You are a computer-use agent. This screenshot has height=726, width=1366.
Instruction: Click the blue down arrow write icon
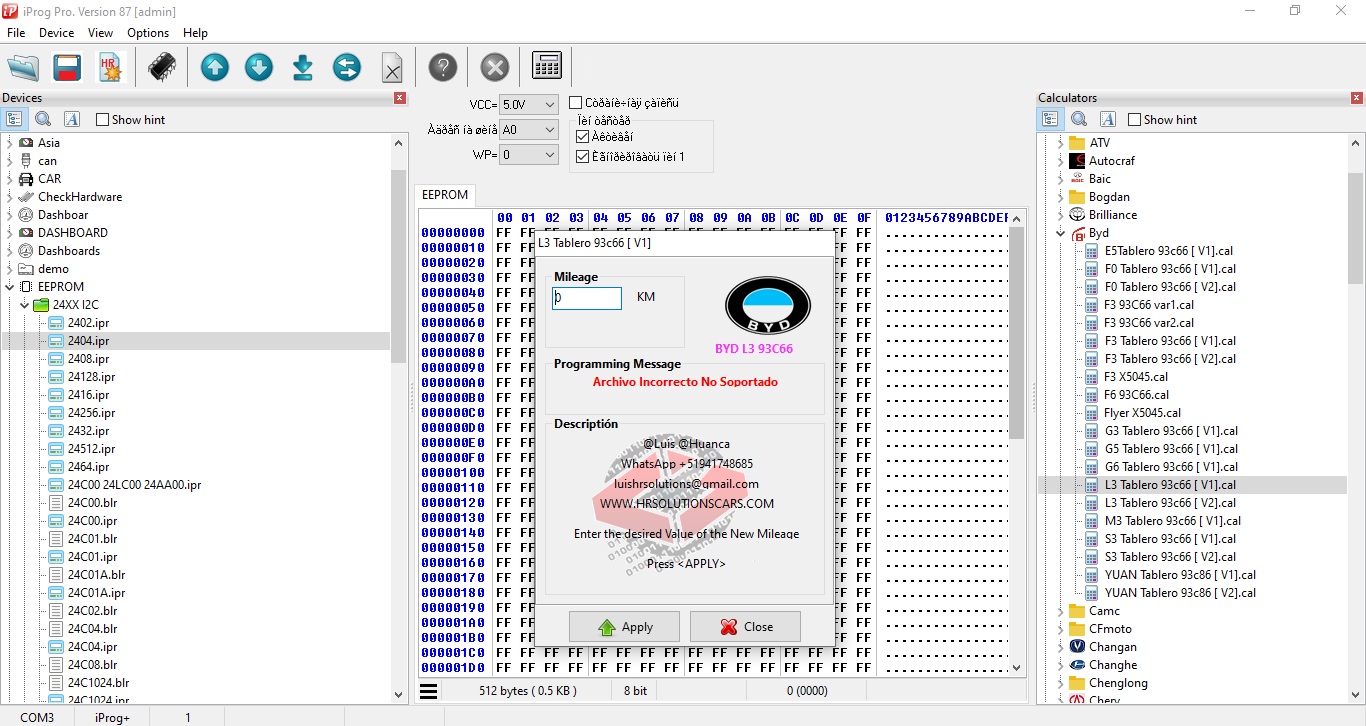[259, 67]
